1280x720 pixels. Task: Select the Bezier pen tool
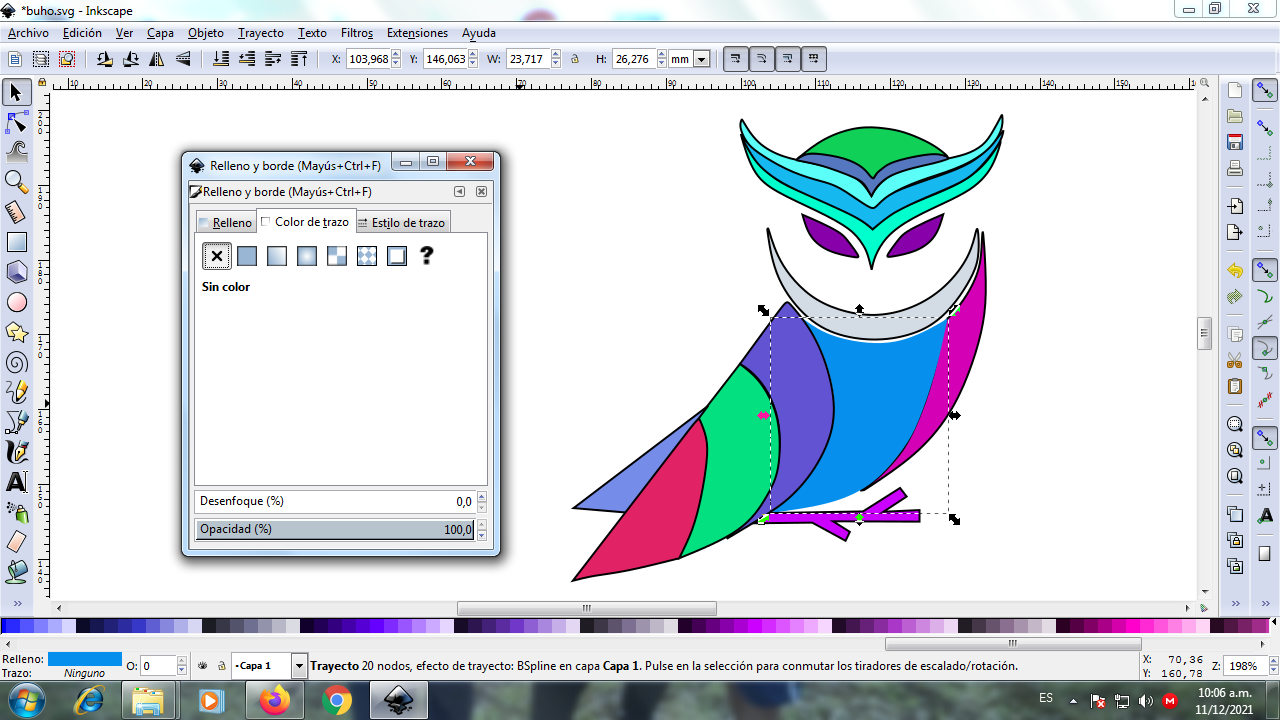(16, 422)
